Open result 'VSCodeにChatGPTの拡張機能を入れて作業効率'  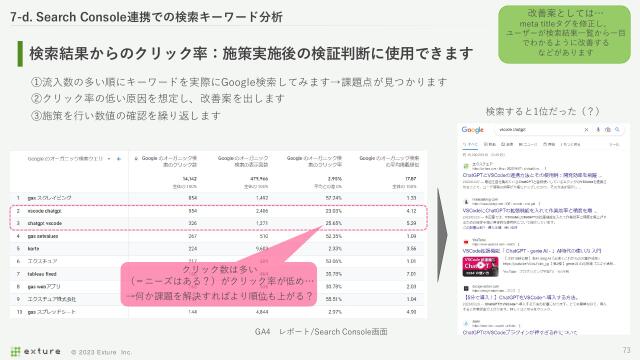529,211
